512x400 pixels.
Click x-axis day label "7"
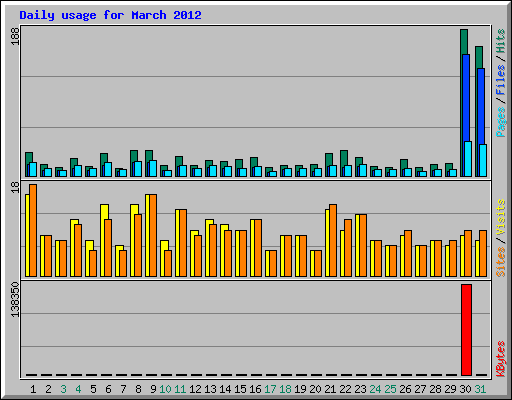(123, 389)
